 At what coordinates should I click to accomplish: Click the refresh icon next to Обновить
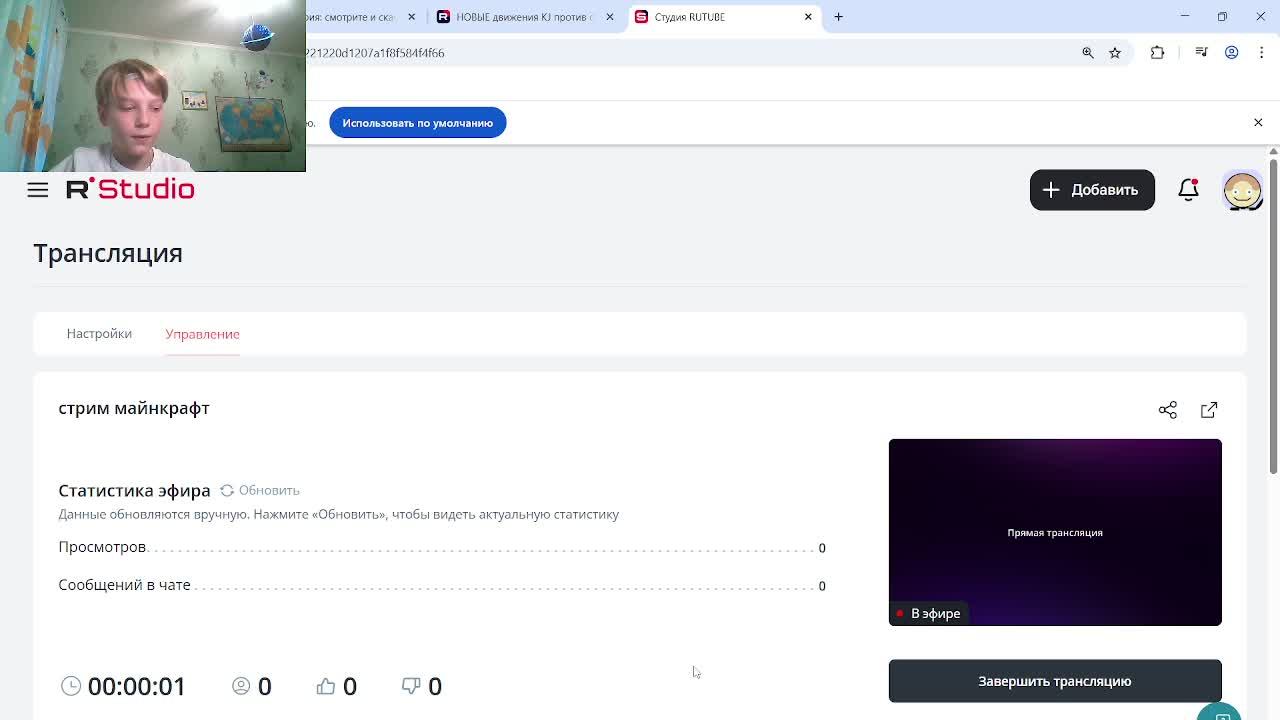coord(227,490)
